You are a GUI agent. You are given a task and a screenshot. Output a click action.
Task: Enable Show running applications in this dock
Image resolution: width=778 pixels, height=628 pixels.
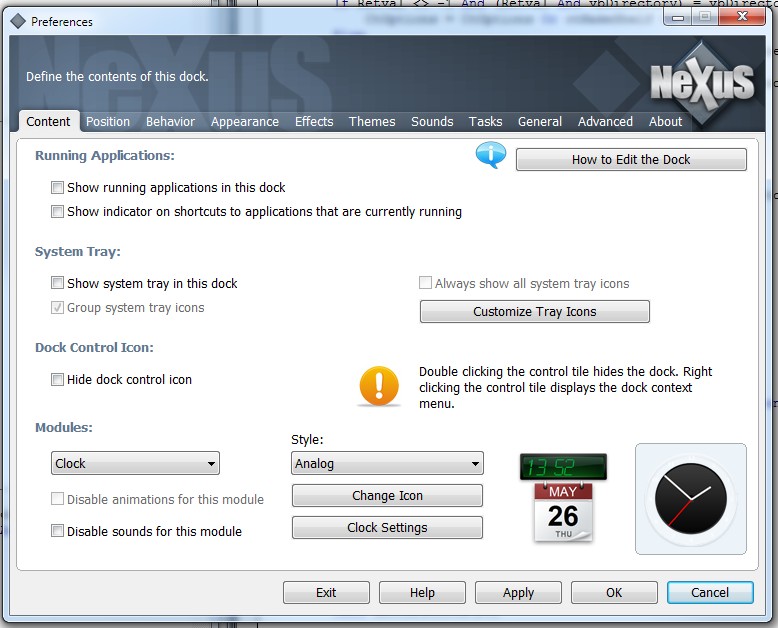[58, 188]
